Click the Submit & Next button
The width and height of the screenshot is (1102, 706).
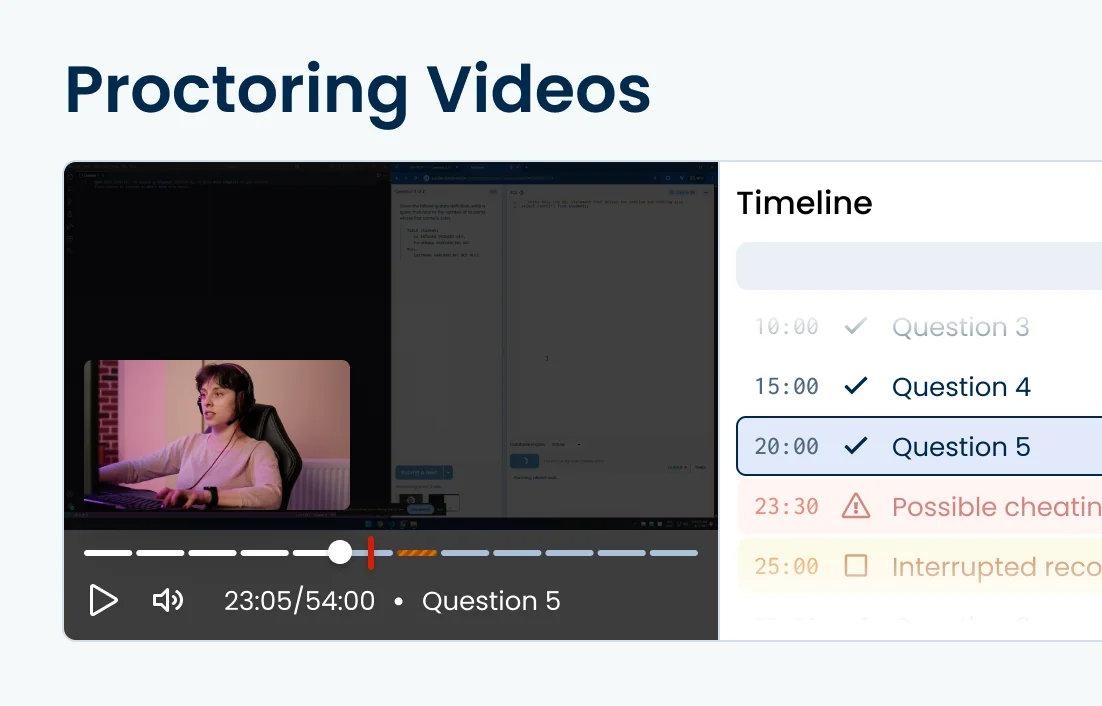coord(420,472)
